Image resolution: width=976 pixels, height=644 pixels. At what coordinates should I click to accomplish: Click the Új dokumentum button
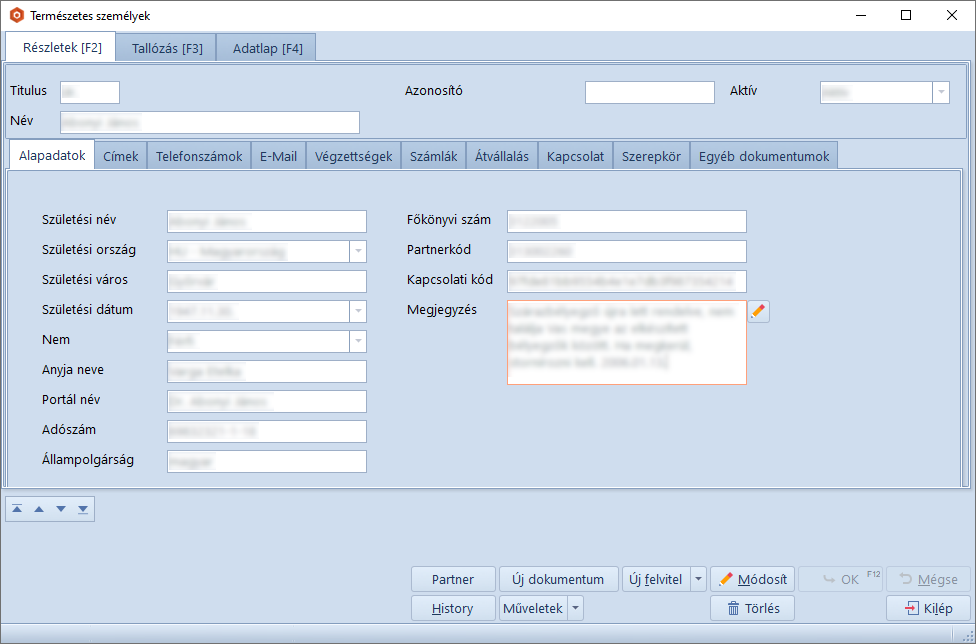pyautogui.click(x=558, y=579)
